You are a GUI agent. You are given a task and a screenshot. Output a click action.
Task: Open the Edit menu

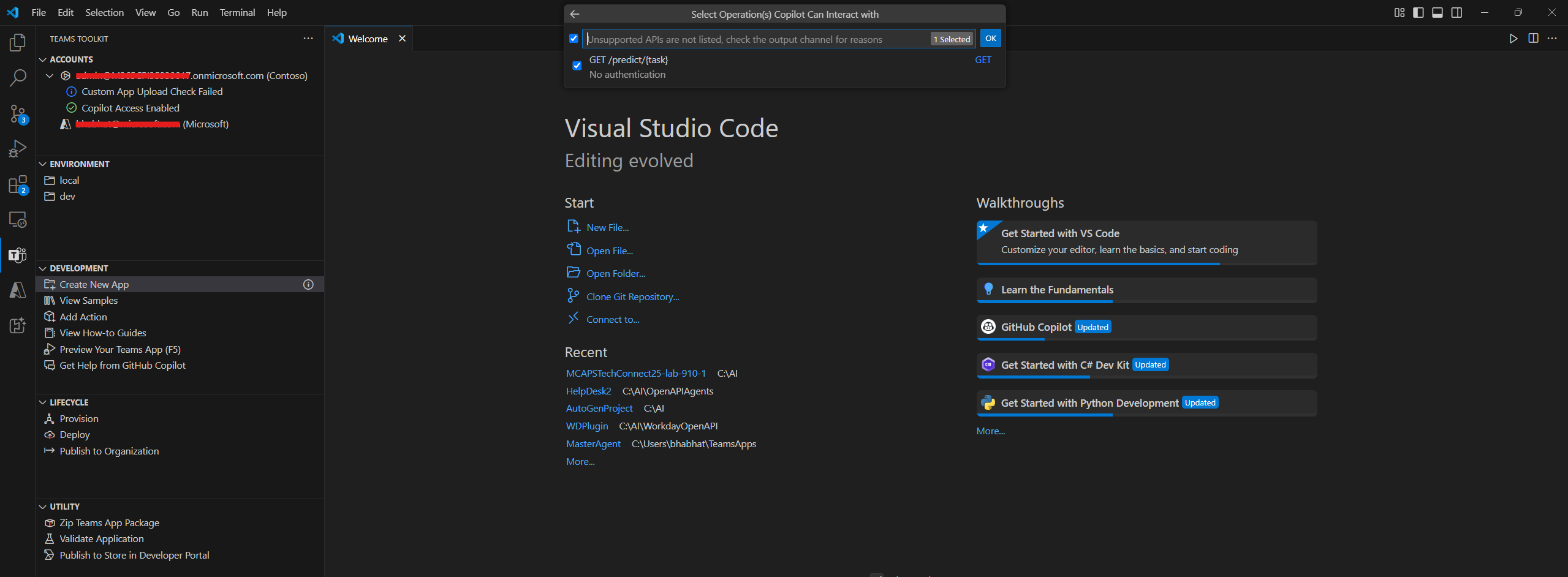click(x=66, y=13)
